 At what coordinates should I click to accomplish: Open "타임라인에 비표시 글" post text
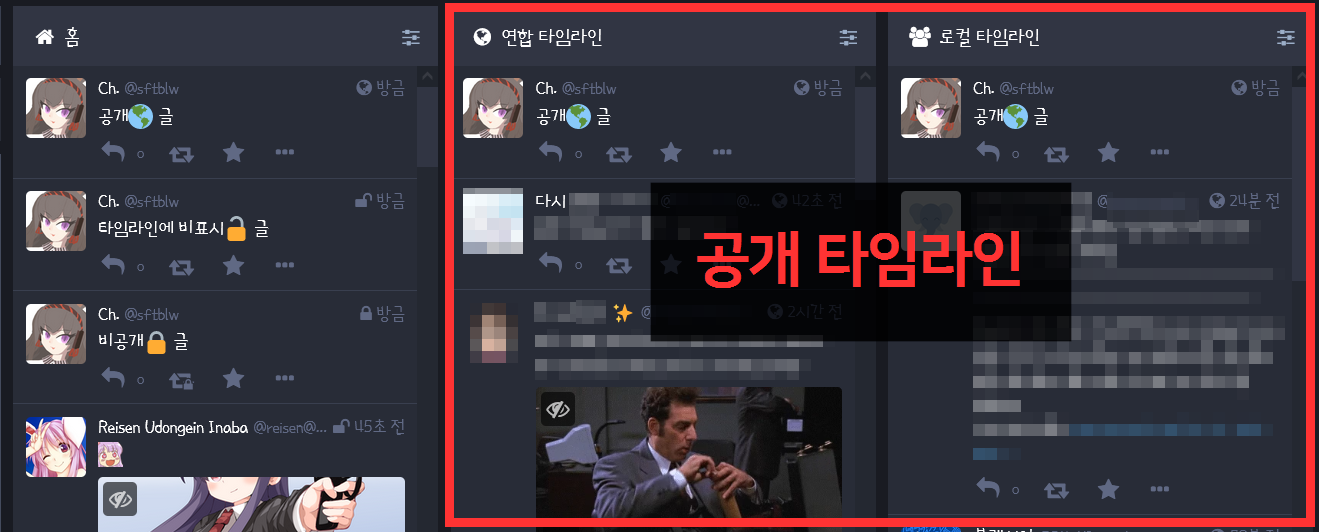click(x=184, y=230)
